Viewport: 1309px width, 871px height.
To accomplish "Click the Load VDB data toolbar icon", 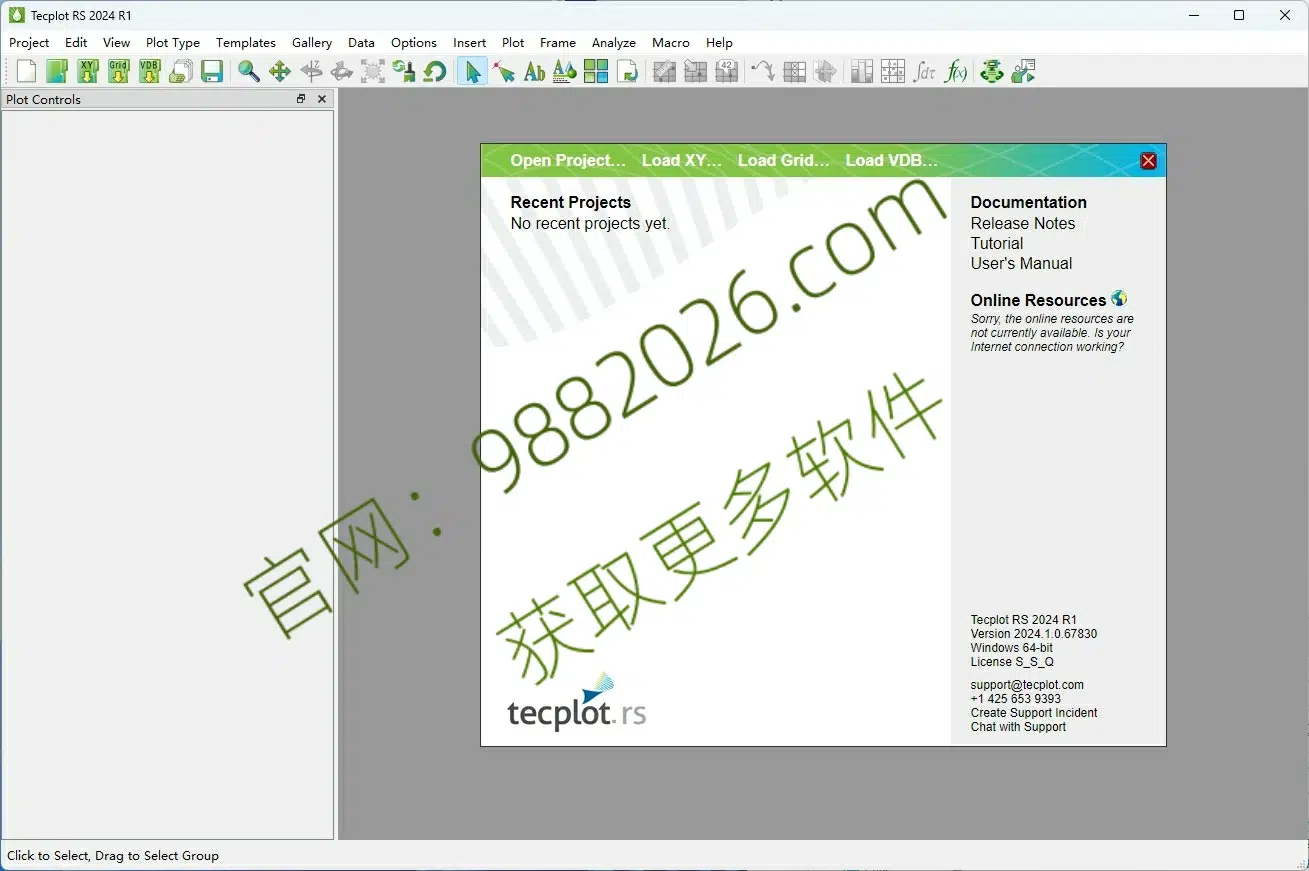I will click(x=150, y=71).
